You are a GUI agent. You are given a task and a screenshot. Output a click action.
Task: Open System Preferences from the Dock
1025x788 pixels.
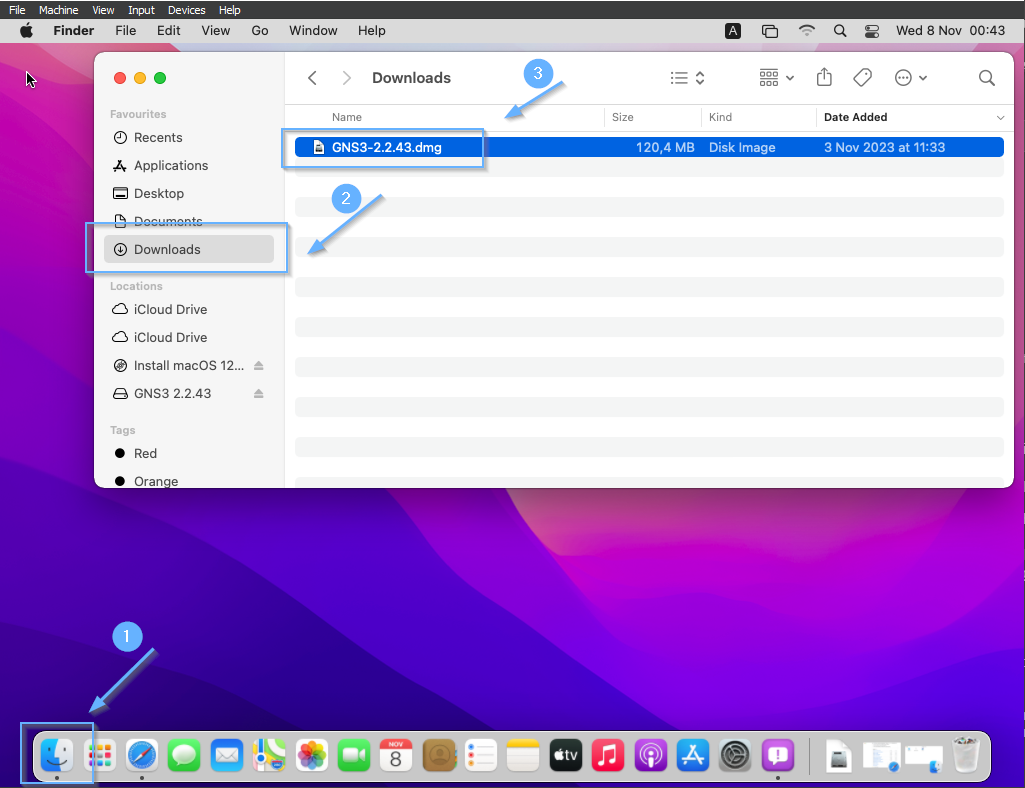coord(736,755)
